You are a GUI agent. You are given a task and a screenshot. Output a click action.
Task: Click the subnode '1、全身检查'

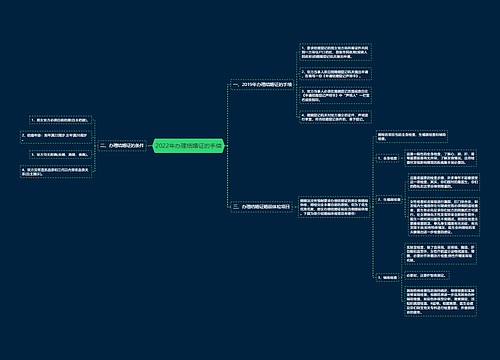click(x=388, y=158)
